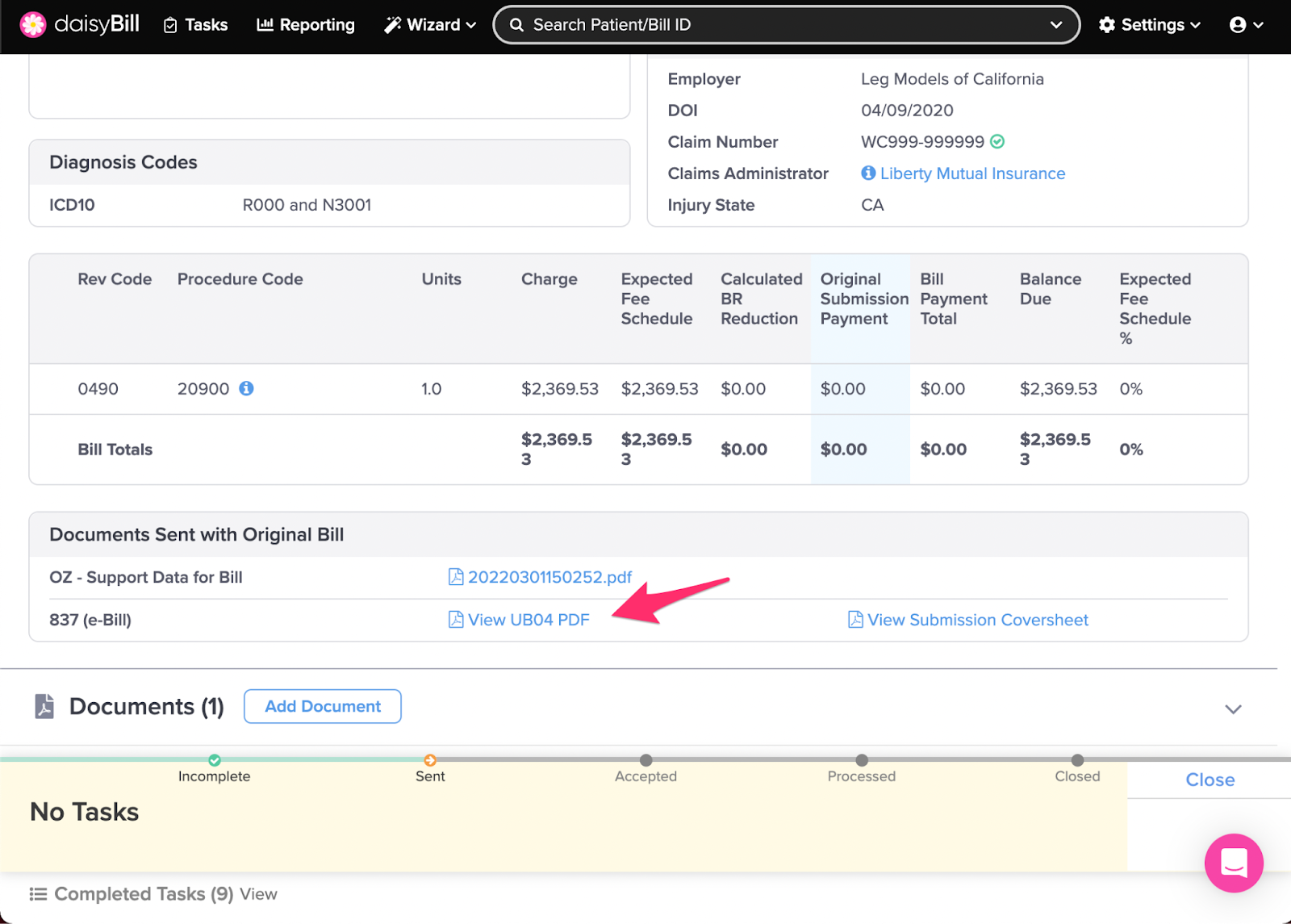Click info icon beside Liberty Mutual Insurance
Image resolution: width=1291 pixels, height=924 pixels.
[x=868, y=173]
